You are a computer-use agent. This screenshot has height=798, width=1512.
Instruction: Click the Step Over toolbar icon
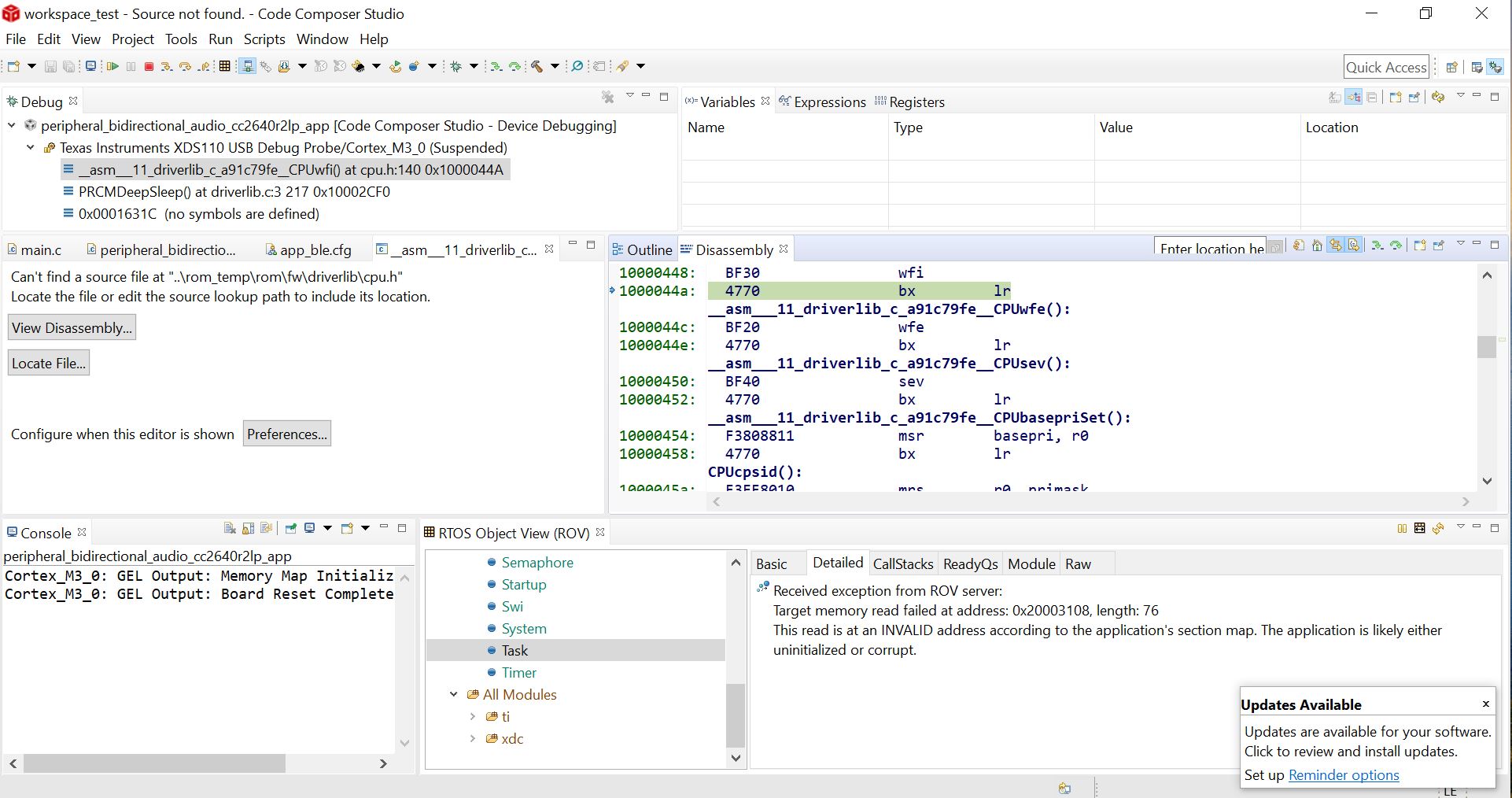pos(185,67)
